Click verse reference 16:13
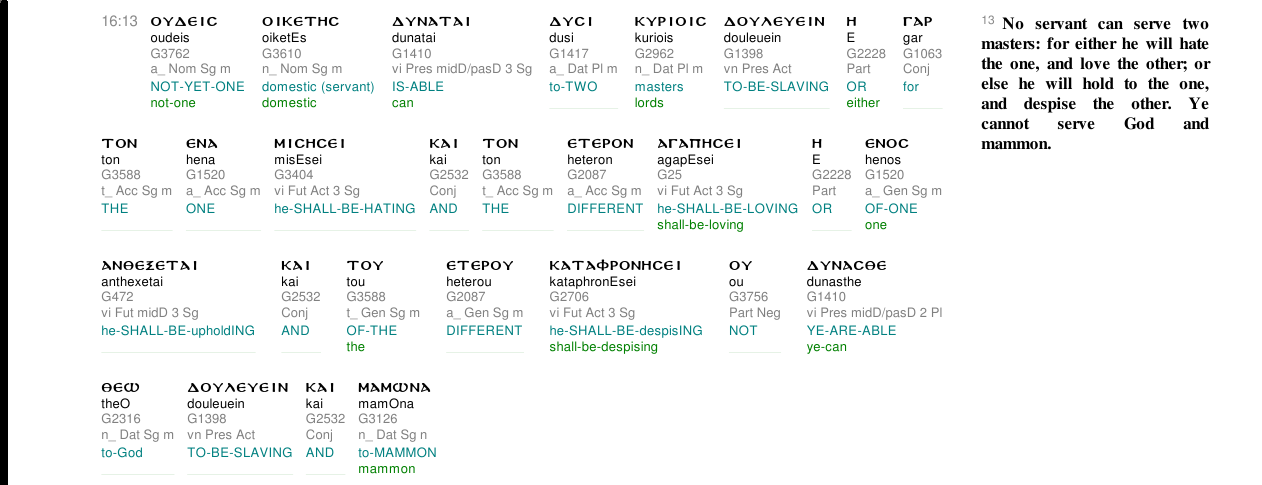1262x485 pixels. point(120,21)
